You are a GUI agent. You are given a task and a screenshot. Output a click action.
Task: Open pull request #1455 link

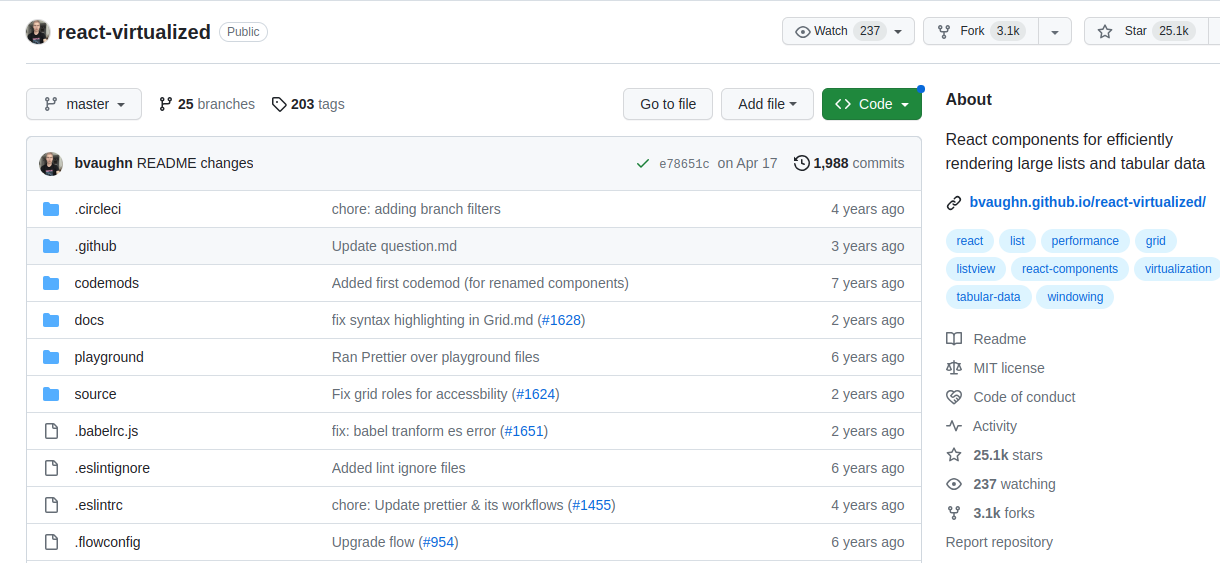coord(592,505)
